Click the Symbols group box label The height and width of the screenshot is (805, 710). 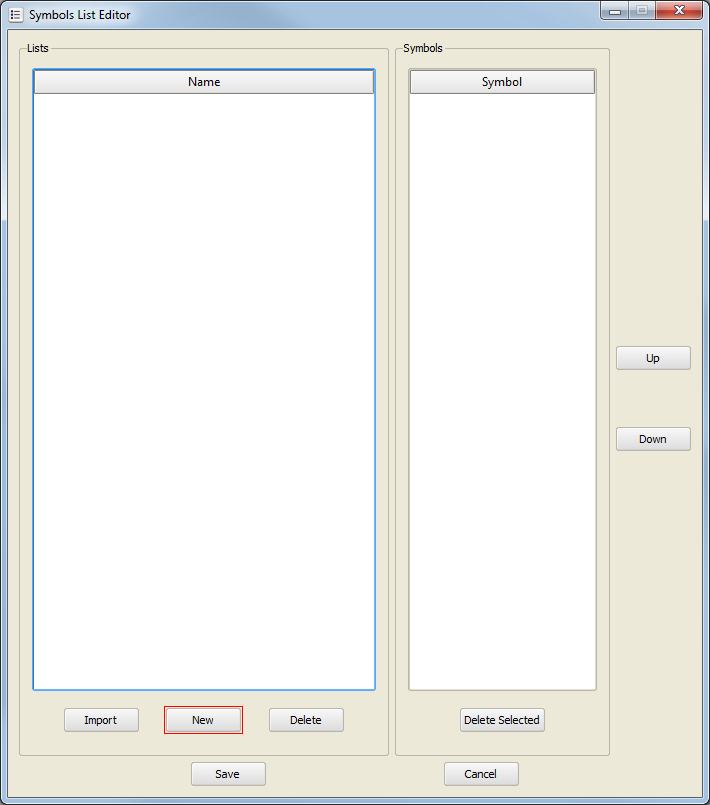click(423, 48)
